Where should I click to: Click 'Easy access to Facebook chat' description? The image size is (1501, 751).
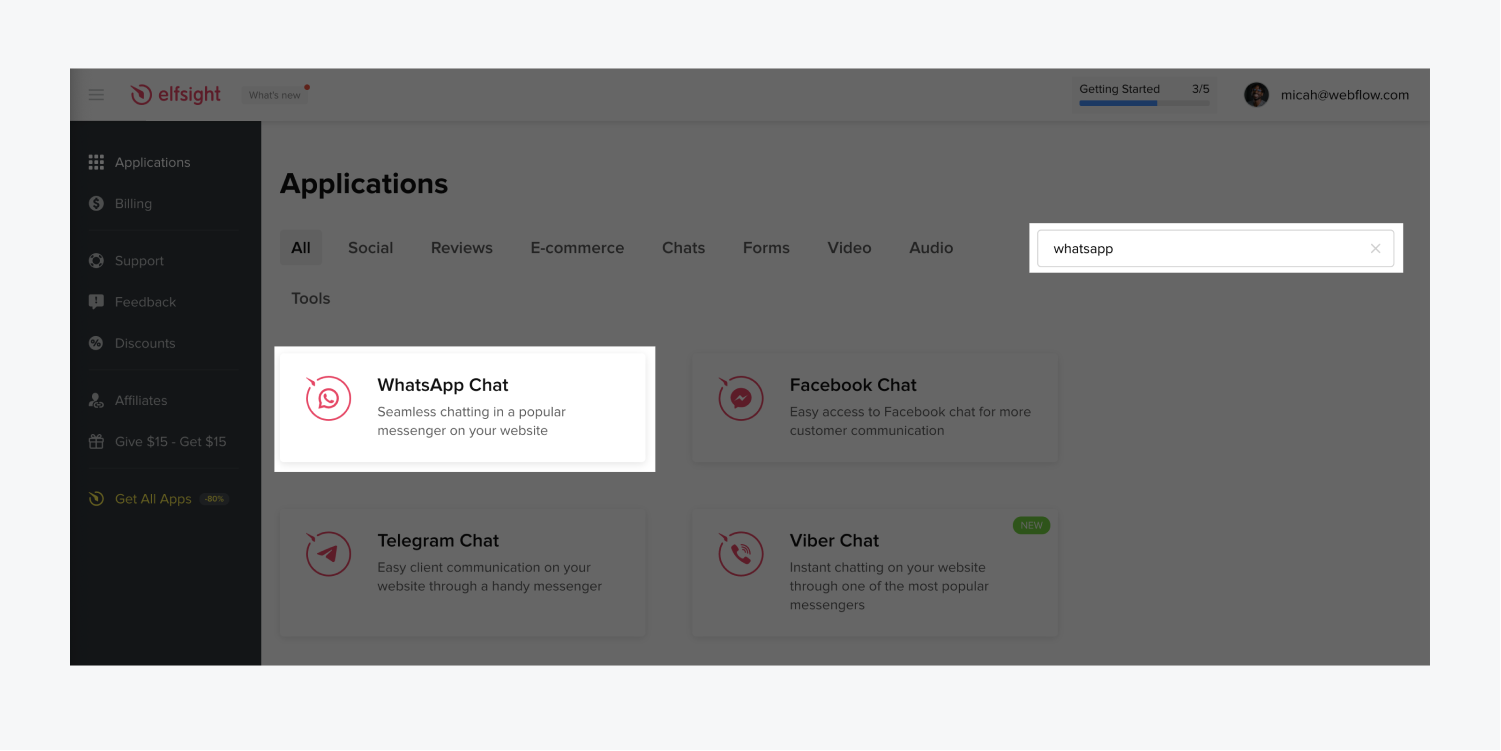click(x=910, y=421)
